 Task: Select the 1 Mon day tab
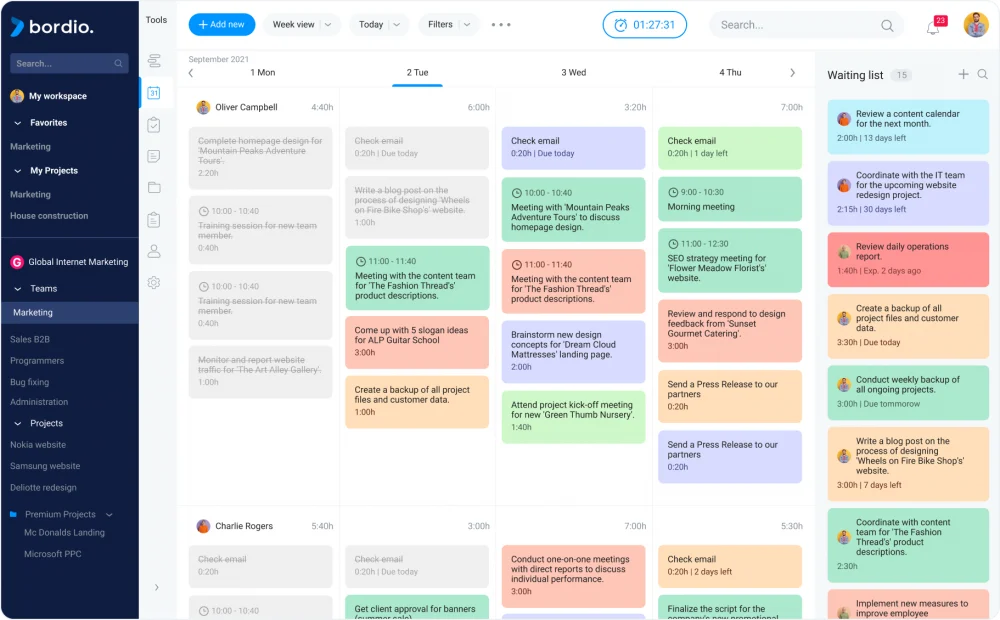coord(263,73)
